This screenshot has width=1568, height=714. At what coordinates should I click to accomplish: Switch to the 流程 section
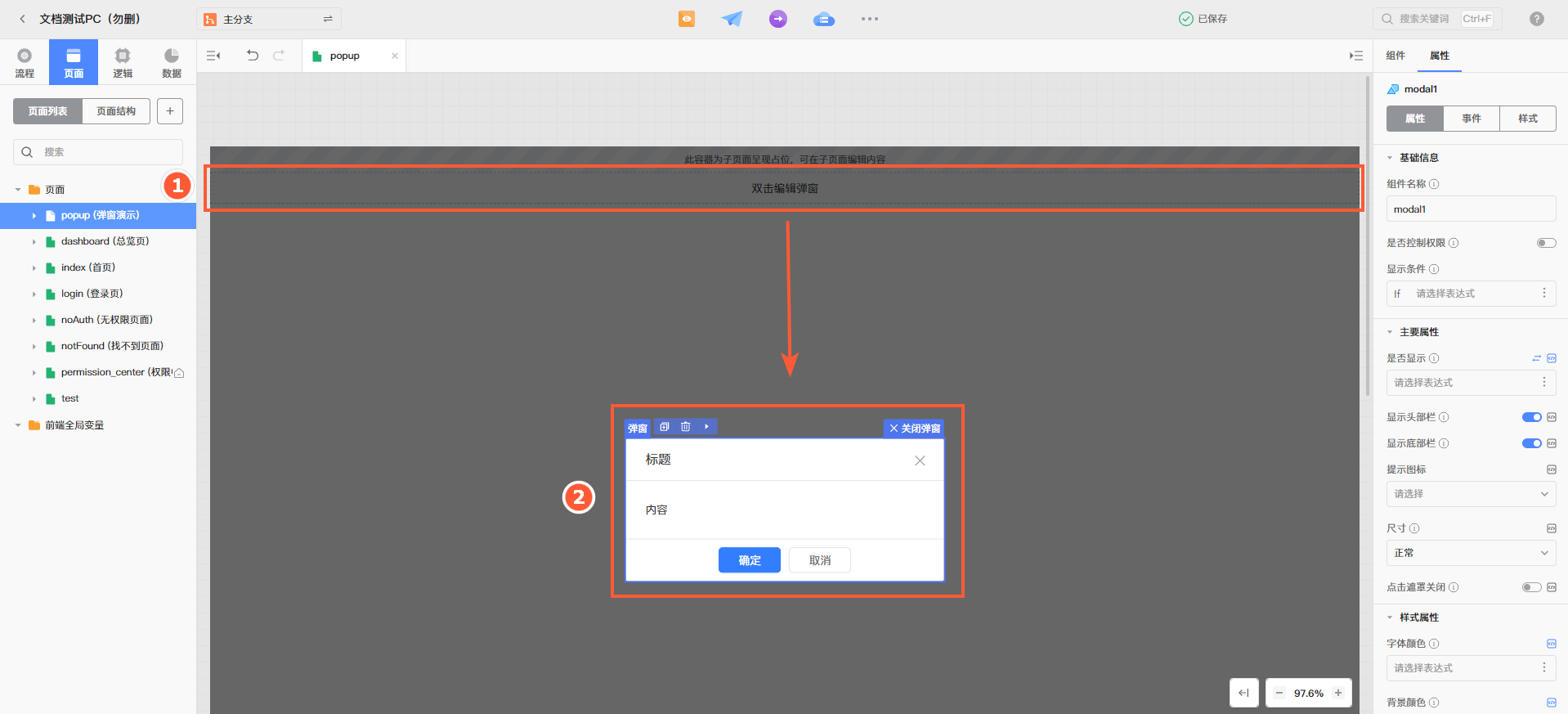(x=25, y=63)
